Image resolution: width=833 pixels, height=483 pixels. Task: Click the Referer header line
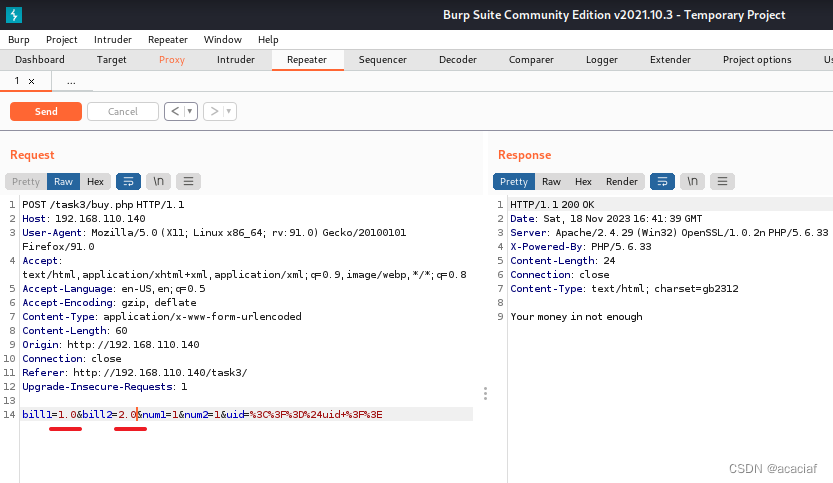point(134,372)
